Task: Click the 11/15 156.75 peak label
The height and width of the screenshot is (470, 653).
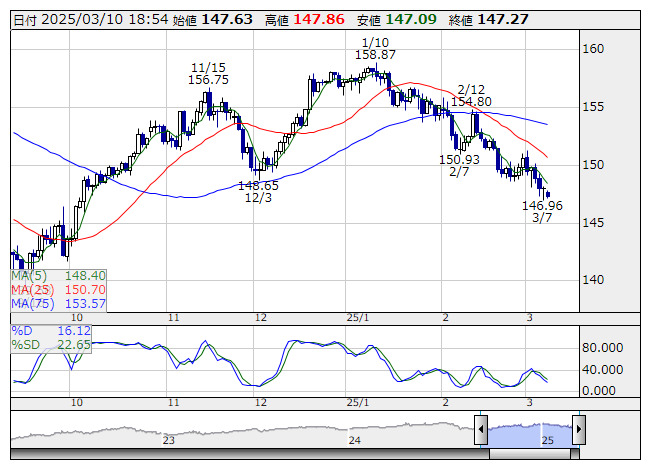Action: [x=208, y=73]
